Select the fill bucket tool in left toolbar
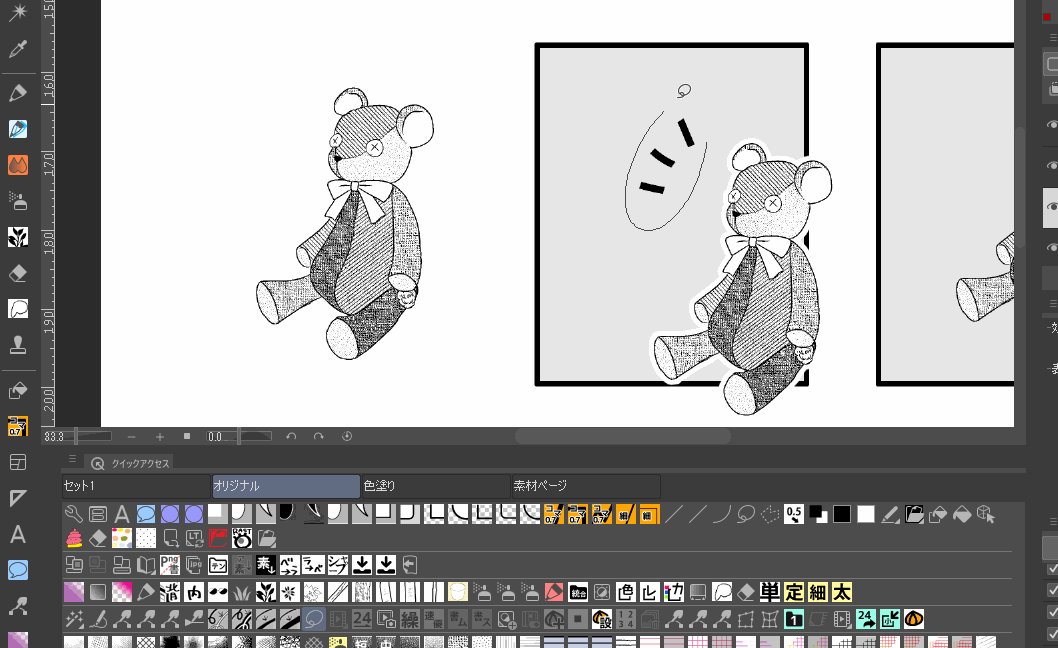 click(18, 390)
